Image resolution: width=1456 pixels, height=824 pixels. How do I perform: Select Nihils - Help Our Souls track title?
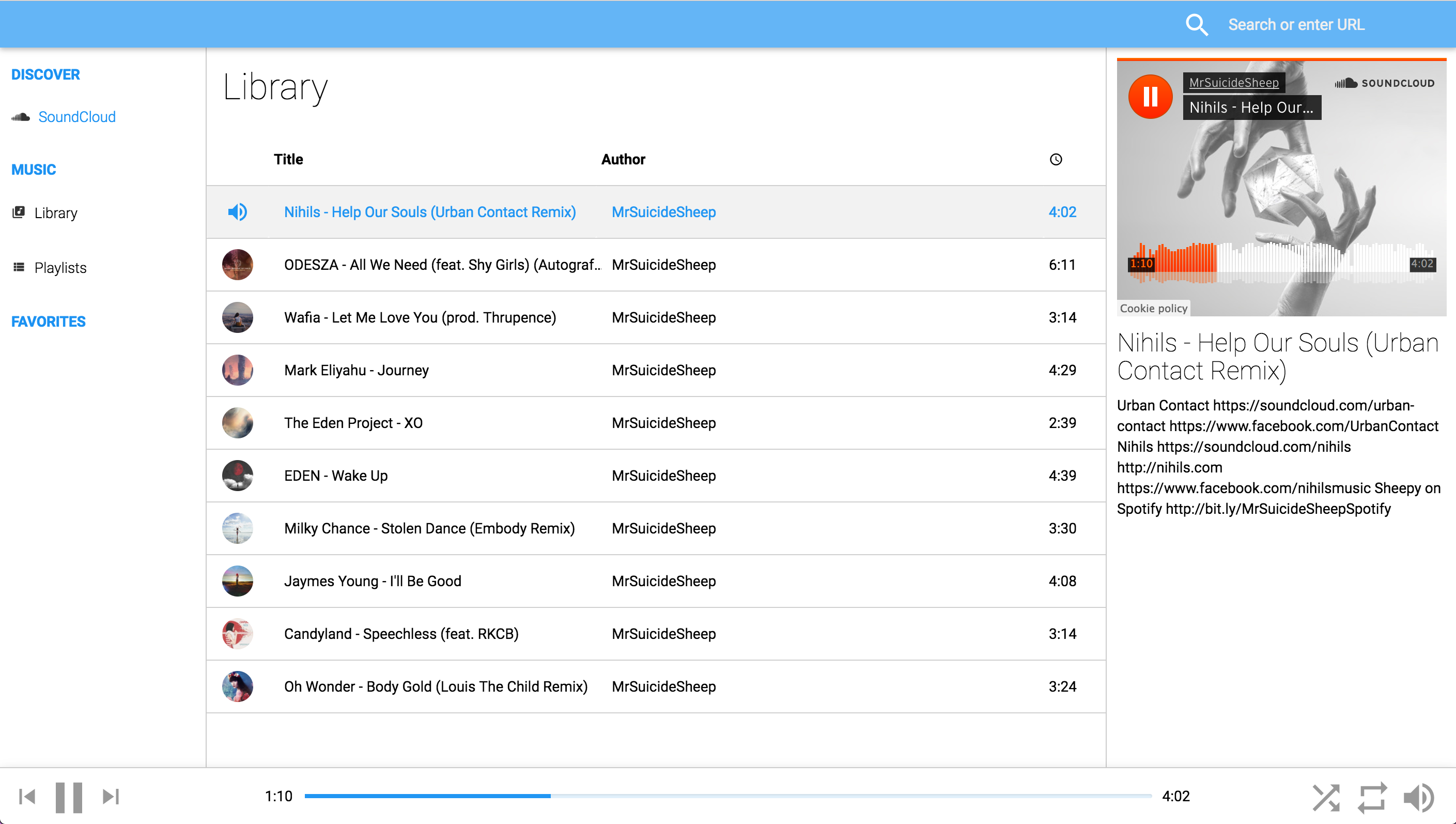[430, 211]
